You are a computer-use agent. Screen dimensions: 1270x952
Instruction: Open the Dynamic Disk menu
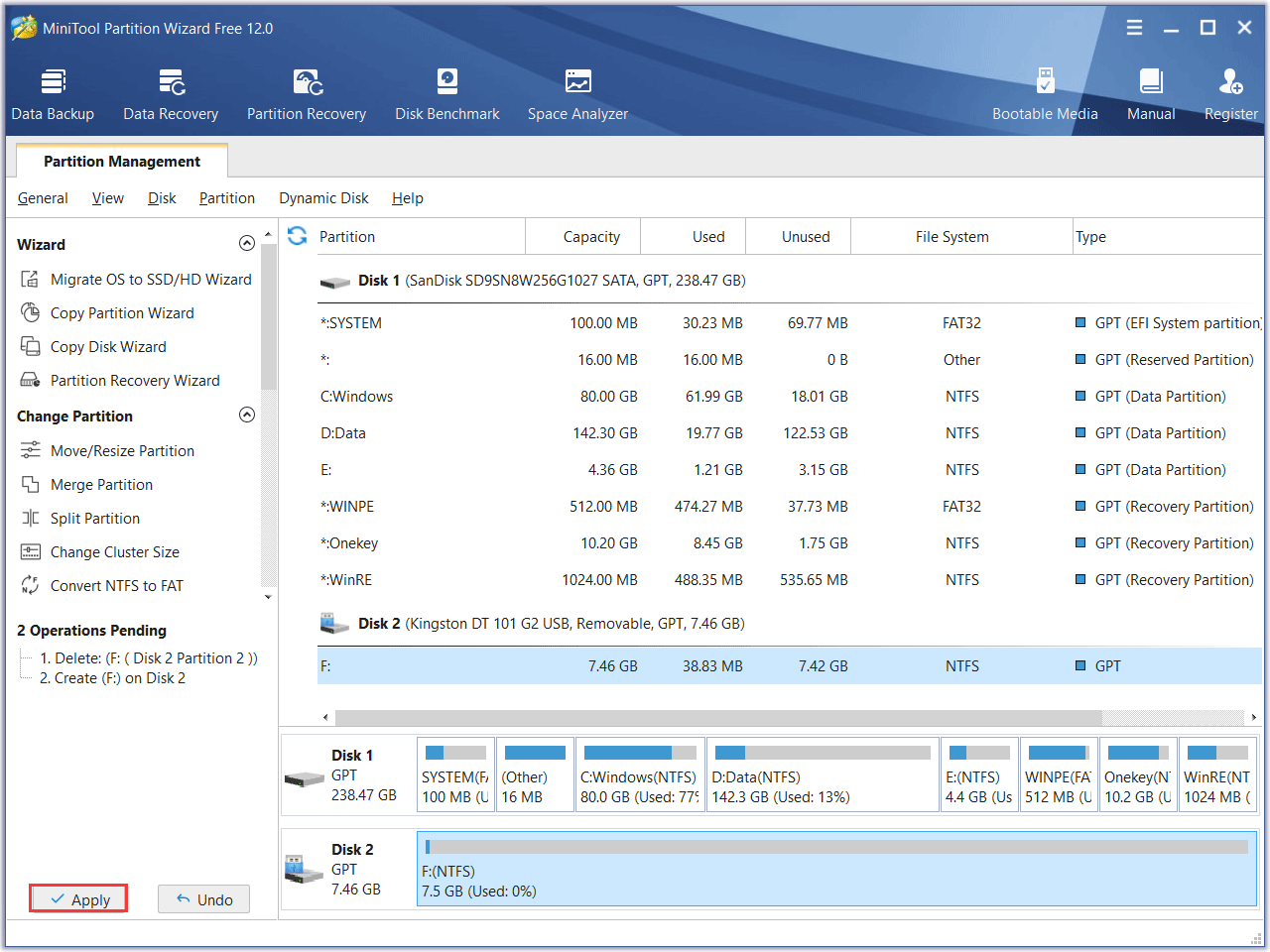323,198
